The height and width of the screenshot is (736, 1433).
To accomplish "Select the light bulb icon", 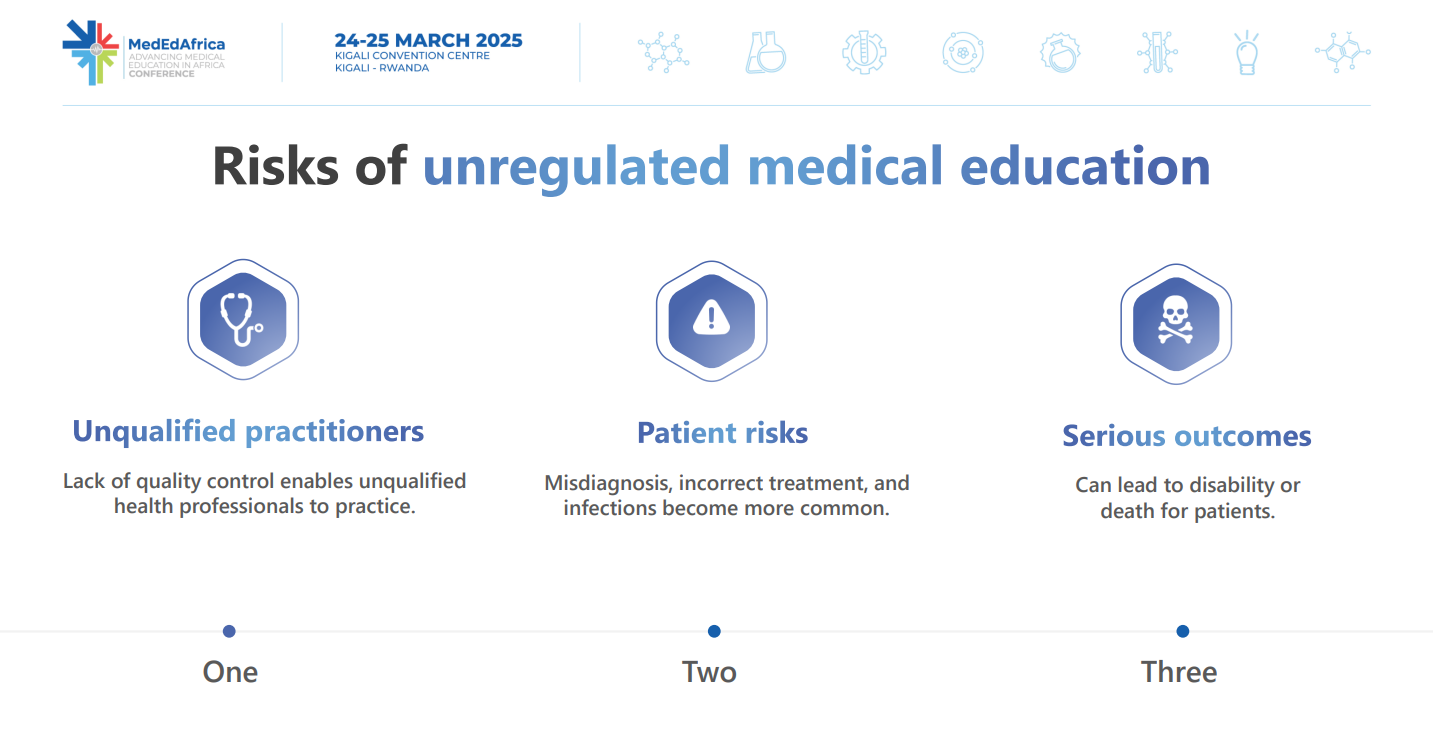I will [x=1245, y=52].
